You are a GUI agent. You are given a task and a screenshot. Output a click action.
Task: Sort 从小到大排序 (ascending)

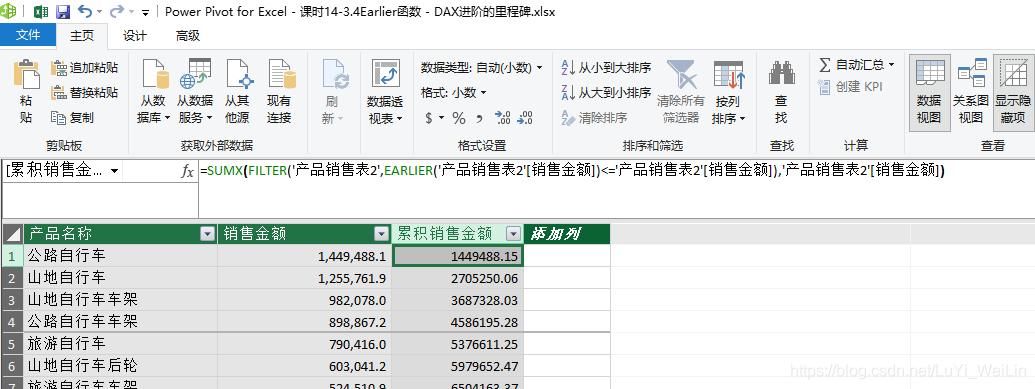606,68
